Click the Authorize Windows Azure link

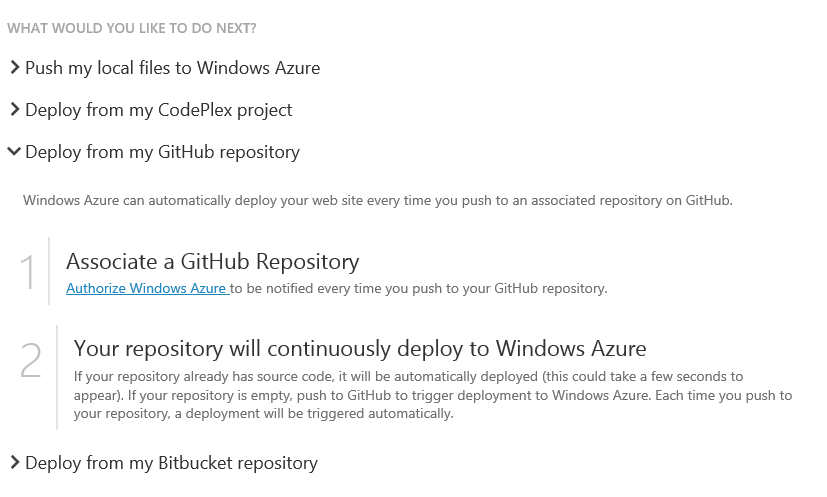click(x=146, y=289)
